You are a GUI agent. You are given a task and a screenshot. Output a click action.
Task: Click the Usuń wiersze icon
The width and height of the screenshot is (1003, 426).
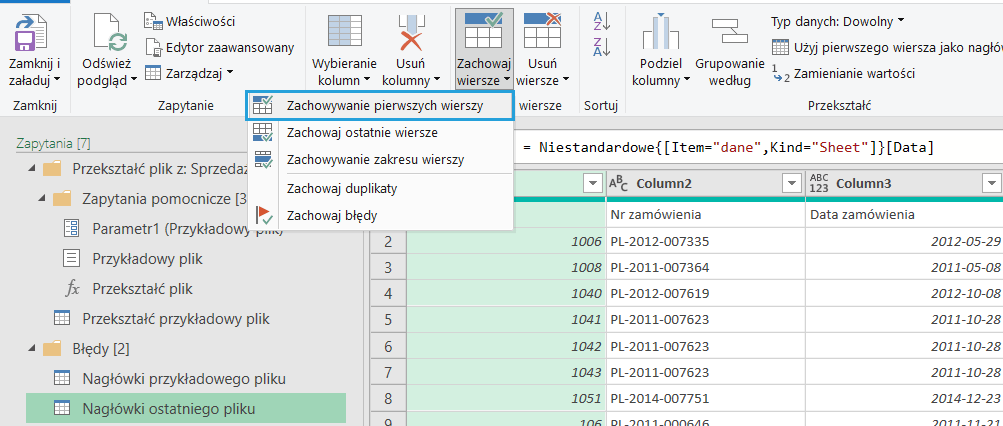[x=543, y=30]
